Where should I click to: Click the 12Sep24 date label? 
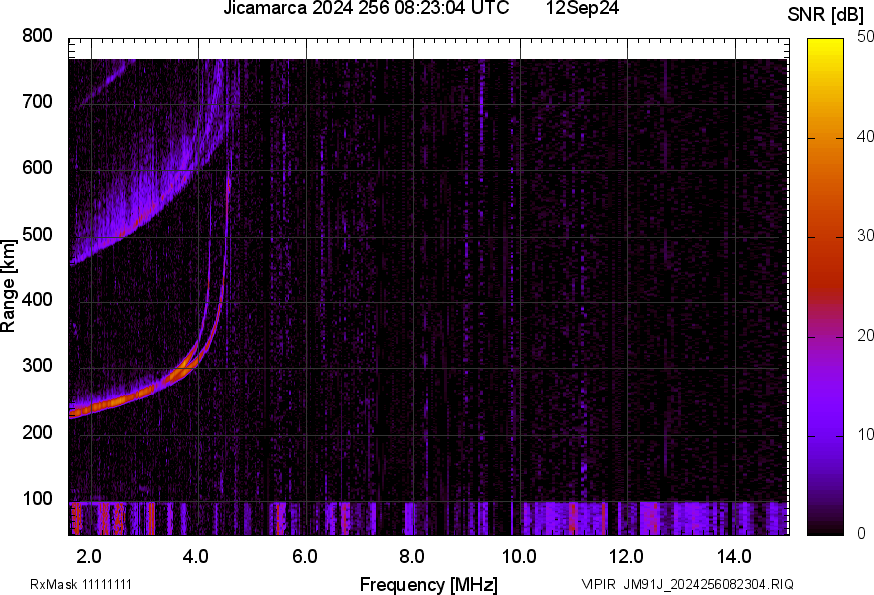point(582,9)
